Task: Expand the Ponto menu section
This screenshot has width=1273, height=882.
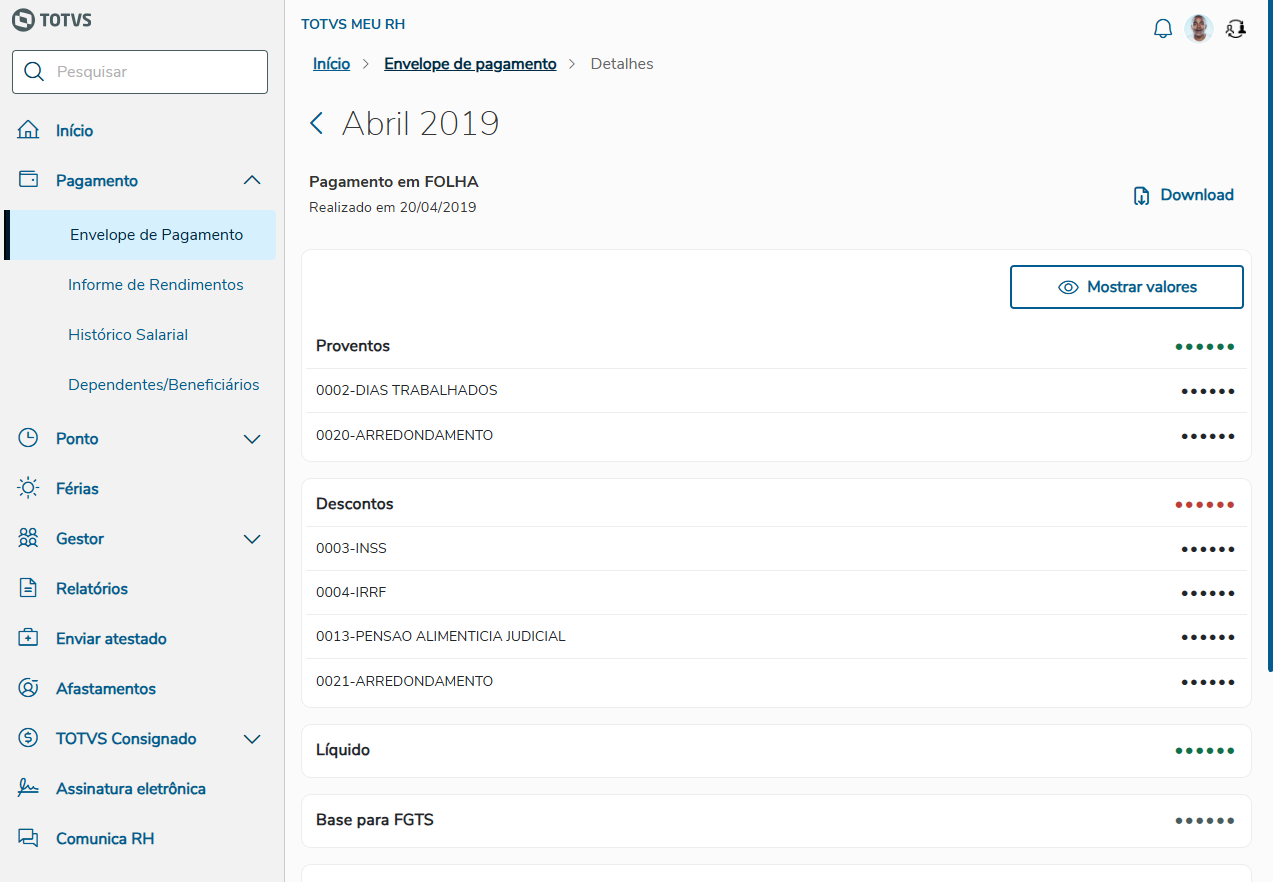Action: 252,439
